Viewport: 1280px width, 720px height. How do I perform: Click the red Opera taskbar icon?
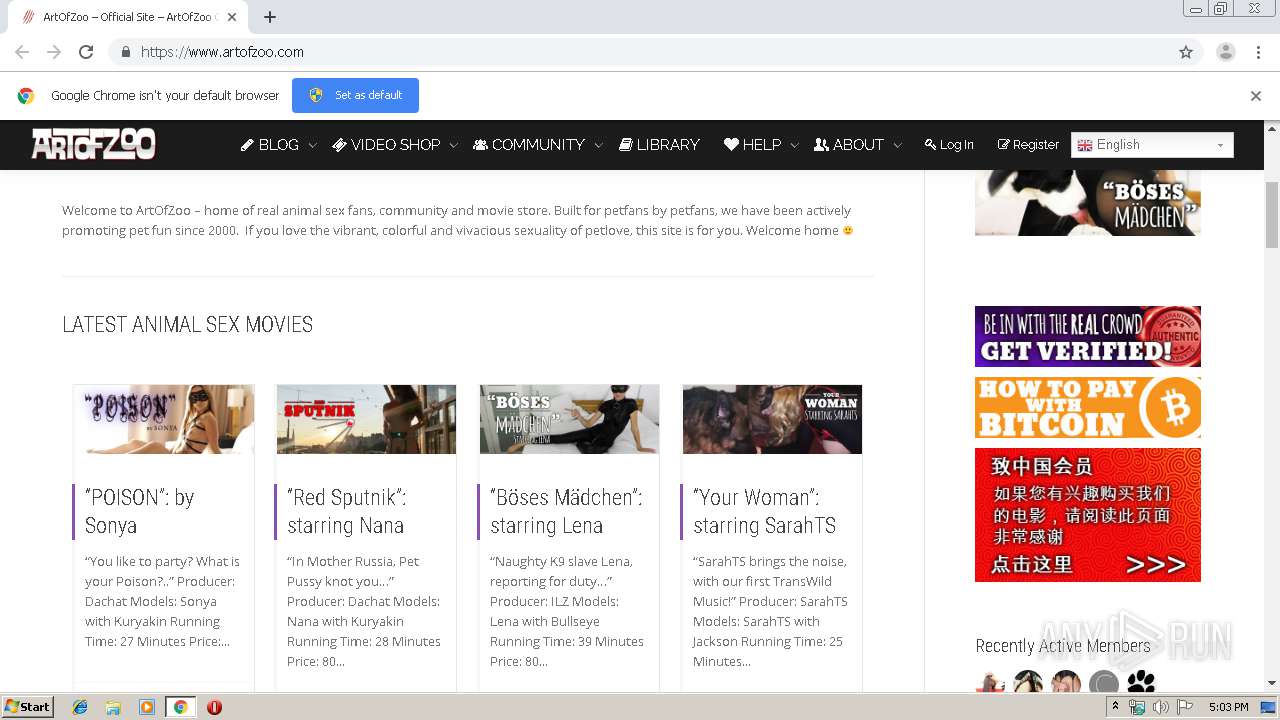click(214, 707)
